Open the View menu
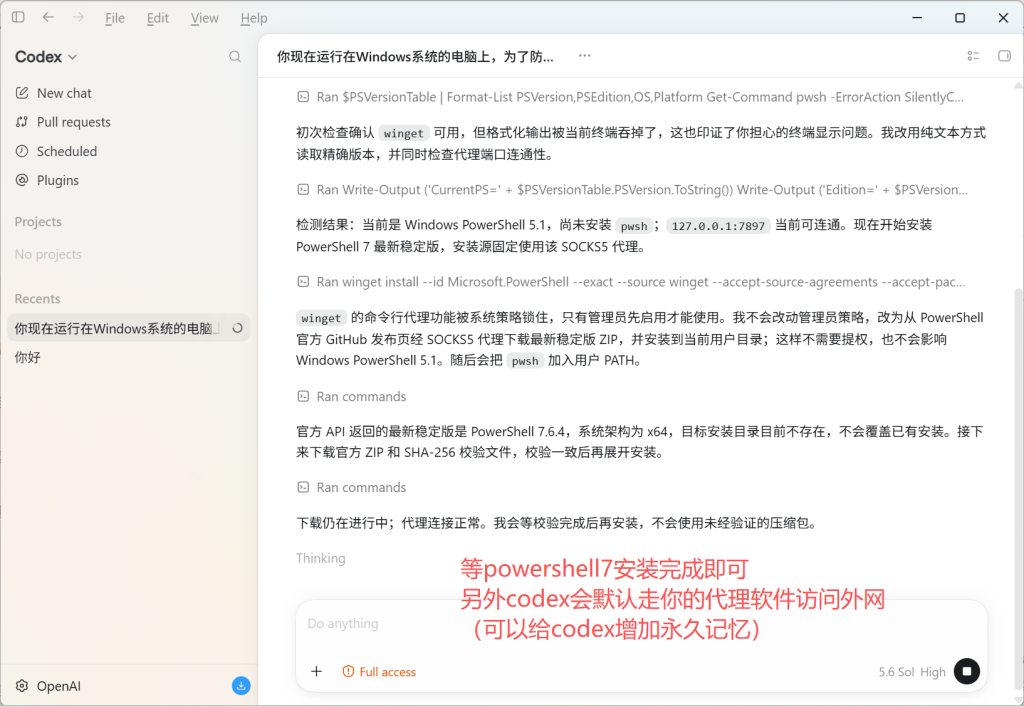The width and height of the screenshot is (1024, 707). click(204, 18)
